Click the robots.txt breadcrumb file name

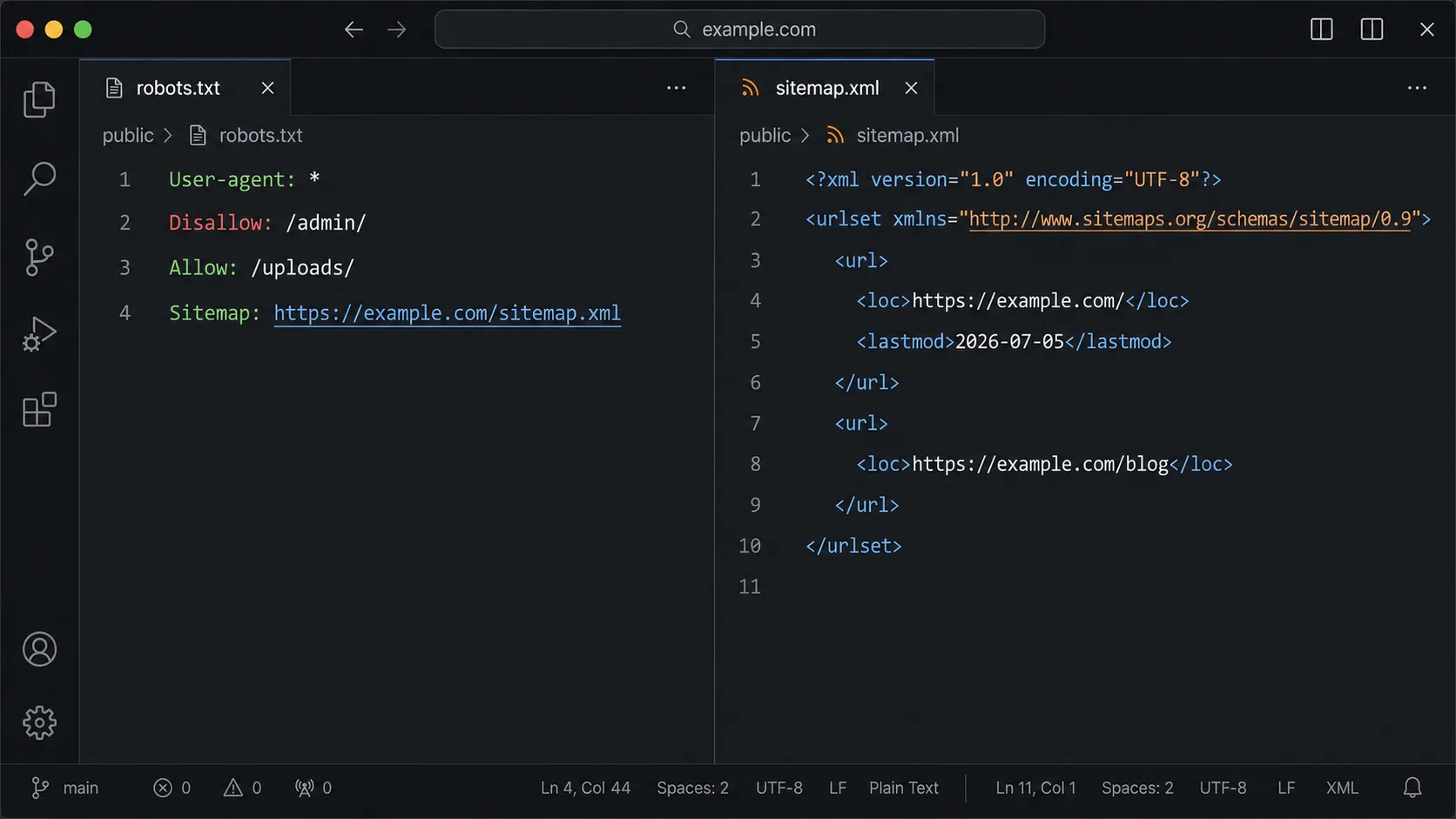click(x=260, y=136)
